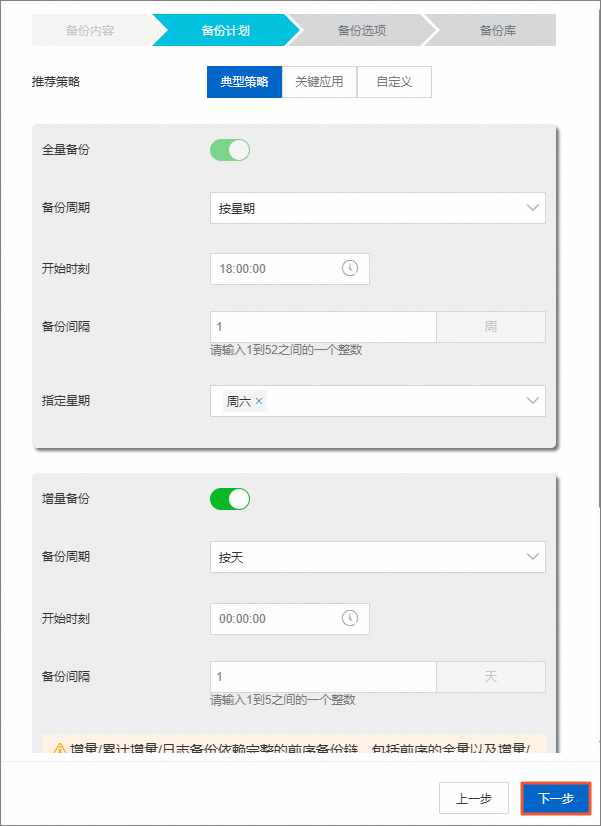Viewport: 601px width, 826px height.
Task: Switch to the 关键应用 strategy tab
Action: 319,82
